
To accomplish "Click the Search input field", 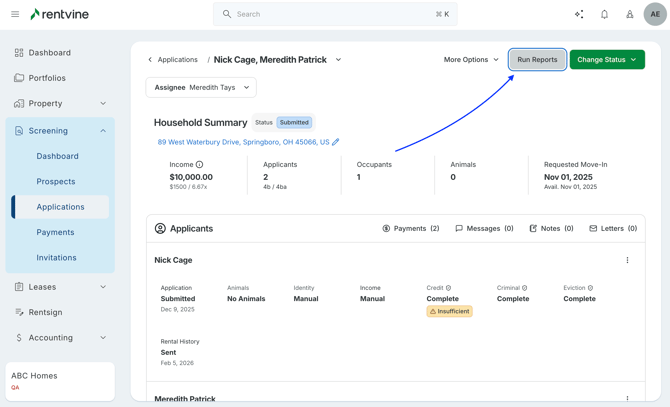I will click(335, 14).
